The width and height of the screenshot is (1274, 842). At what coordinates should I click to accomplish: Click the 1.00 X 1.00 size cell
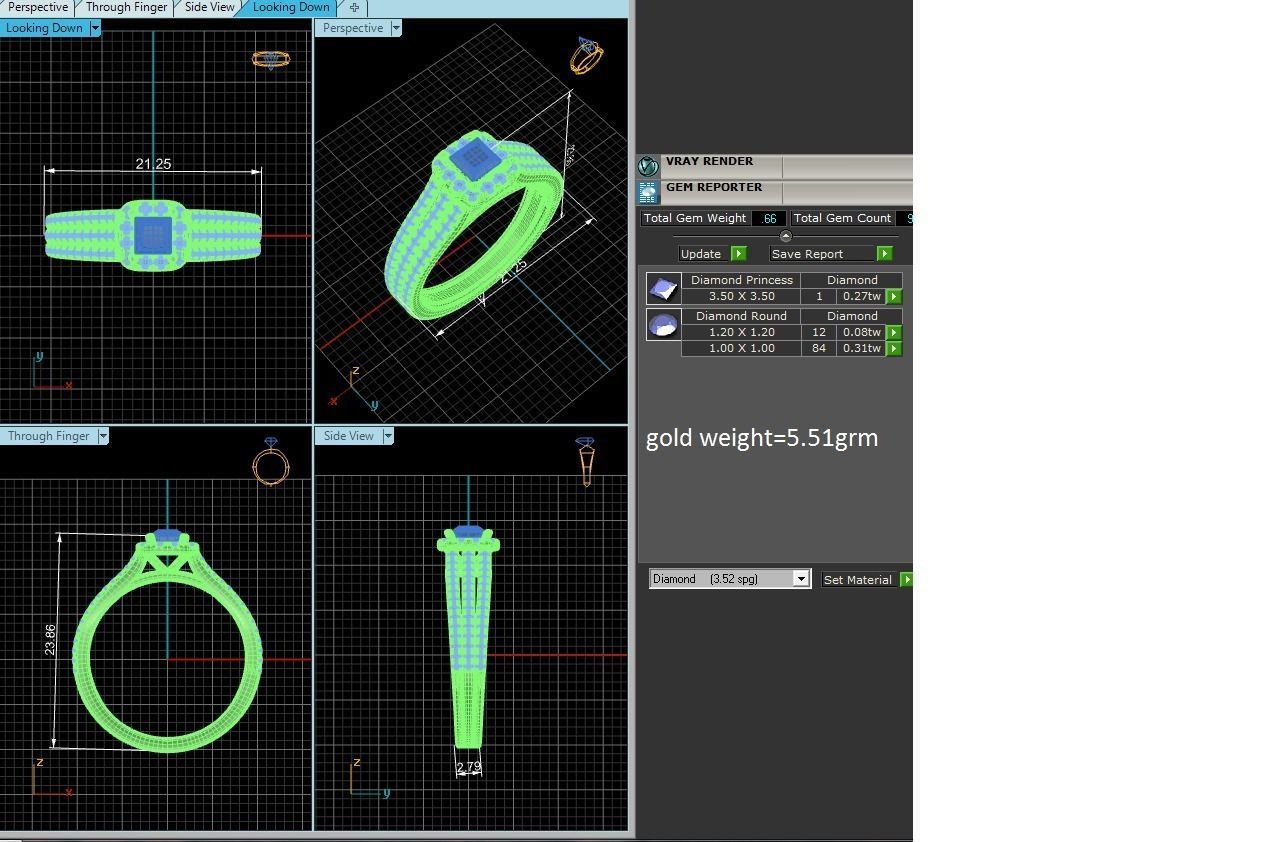pos(741,348)
